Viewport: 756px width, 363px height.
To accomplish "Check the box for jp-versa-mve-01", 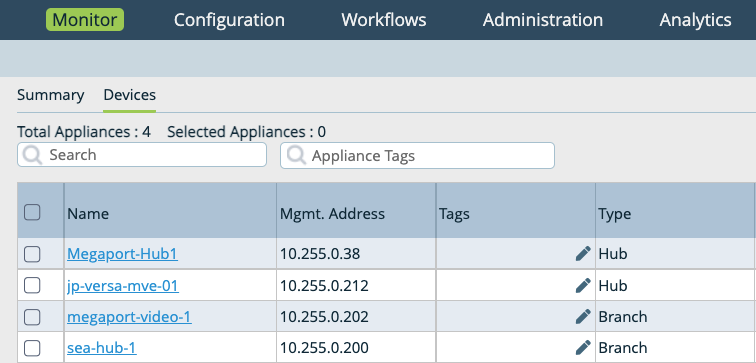I will pos(32,286).
